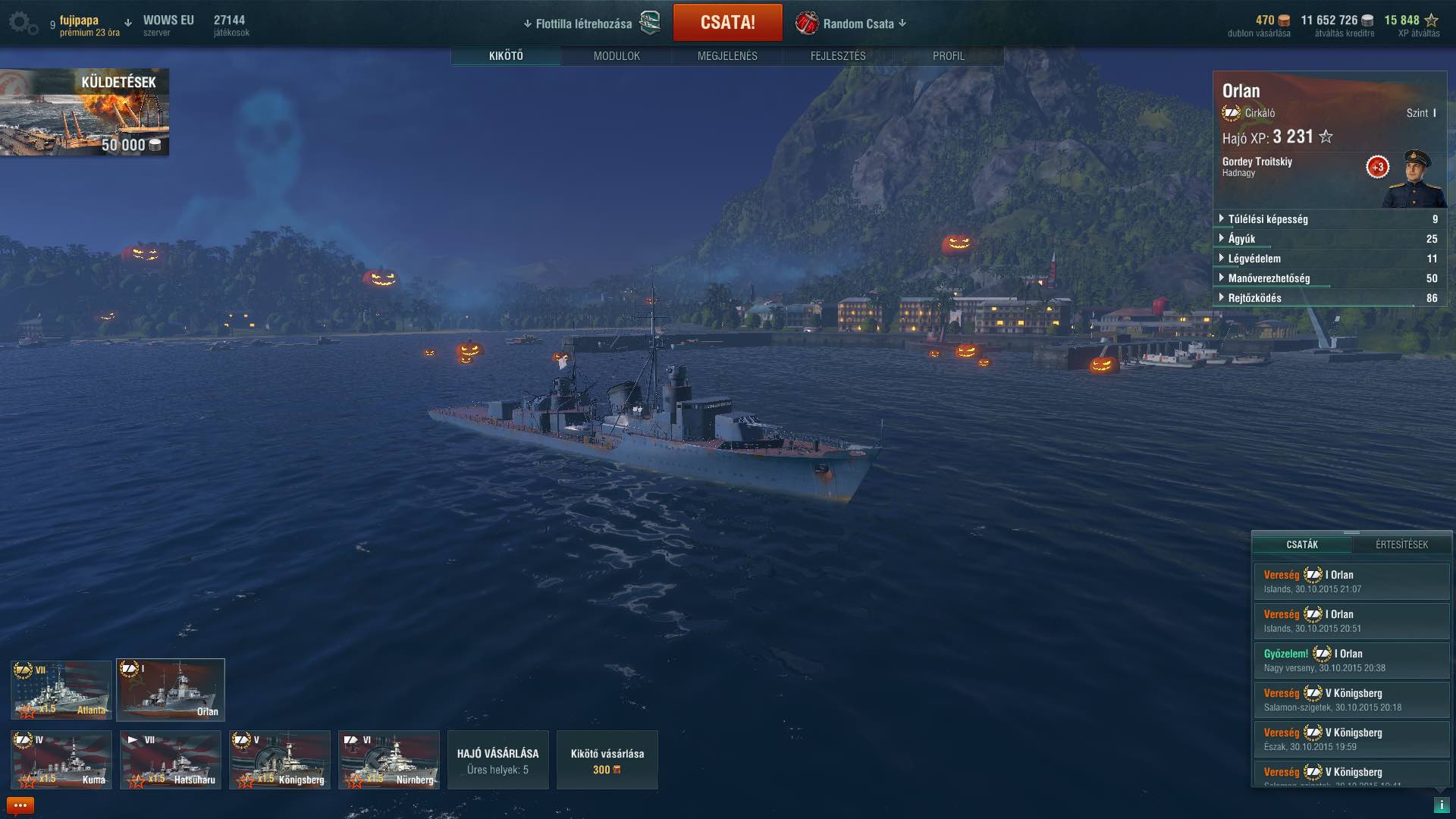Click the Random Csata battle type icon
This screenshot has width=1456, height=819.
coord(807,23)
